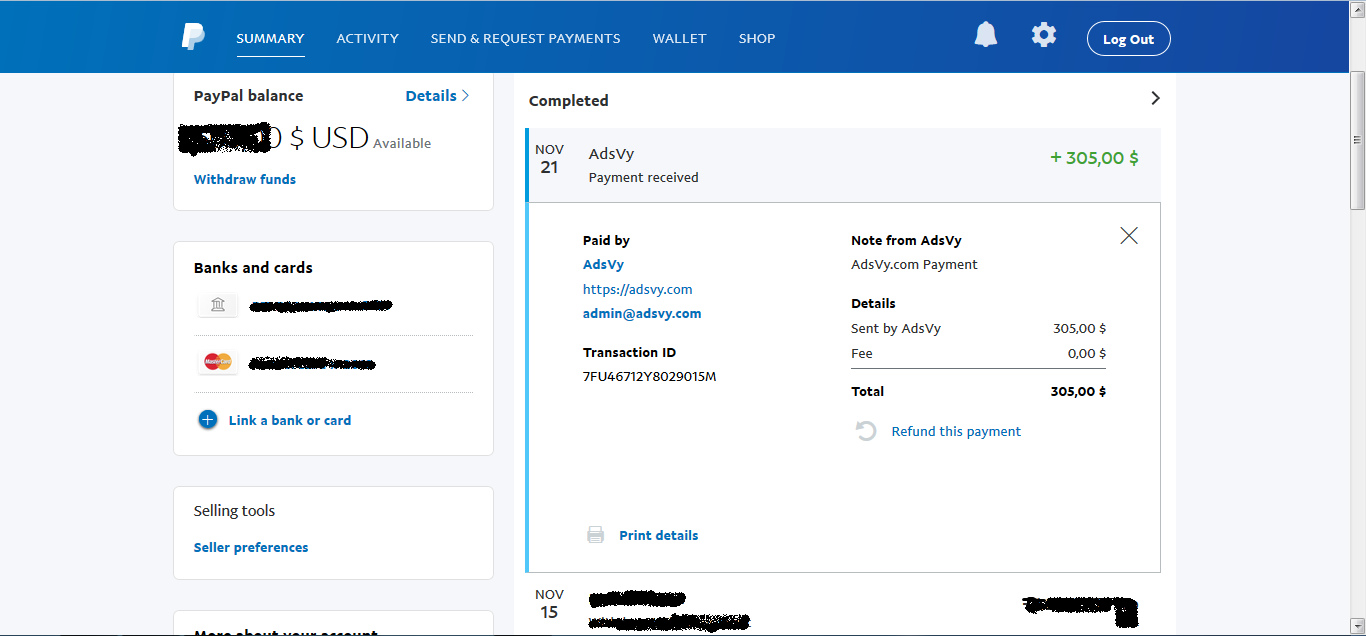Screen dimensions: 1366x636
Task: Open the notifications bell
Action: 986,35
